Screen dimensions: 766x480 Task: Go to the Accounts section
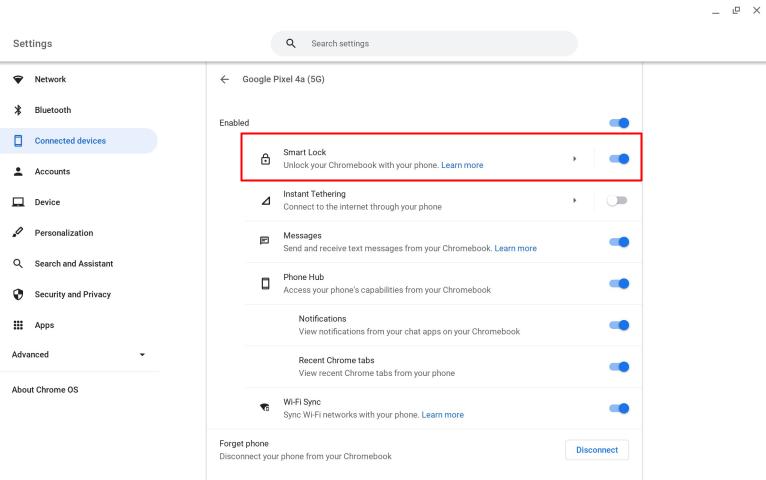pos(78,171)
